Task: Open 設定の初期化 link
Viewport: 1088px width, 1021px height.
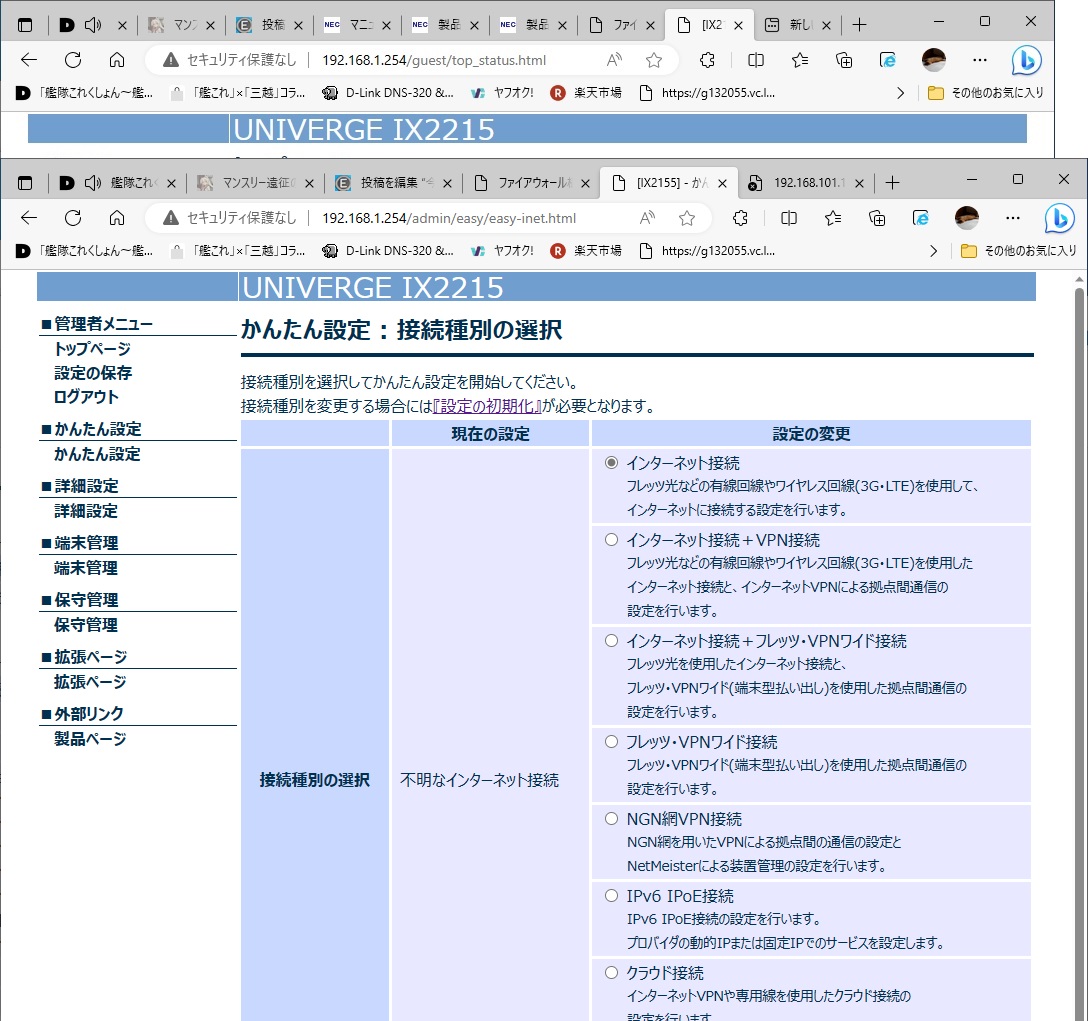Action: (x=487, y=406)
